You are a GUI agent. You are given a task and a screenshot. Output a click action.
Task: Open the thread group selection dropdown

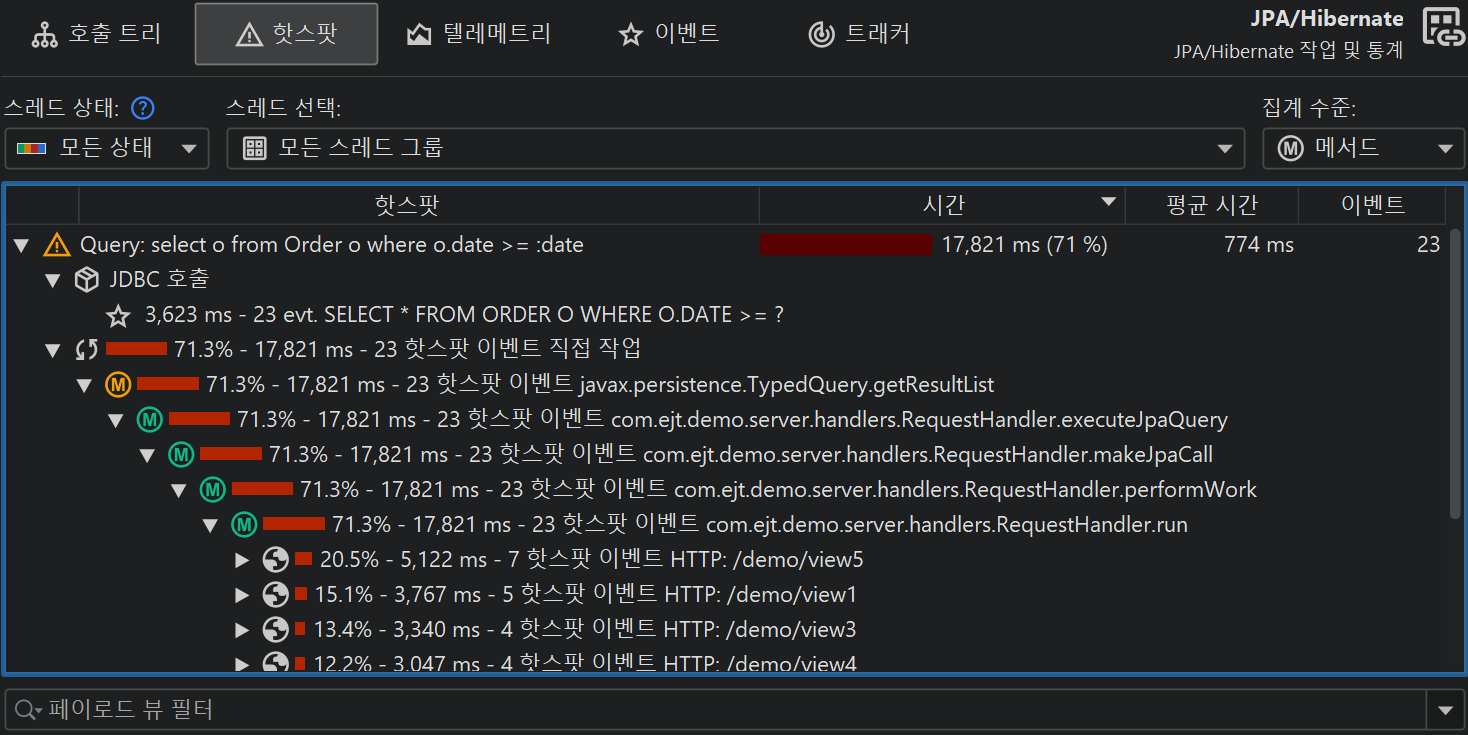point(735,149)
